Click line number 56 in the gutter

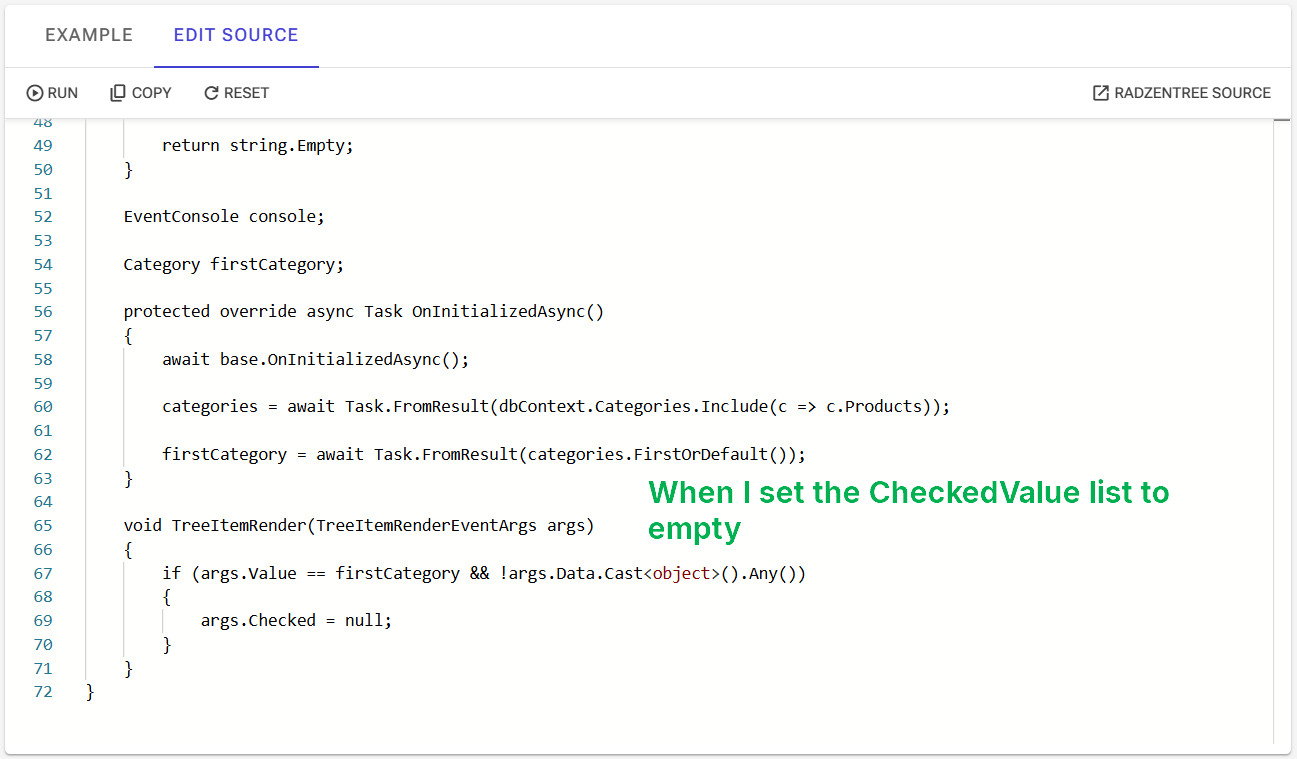click(43, 311)
